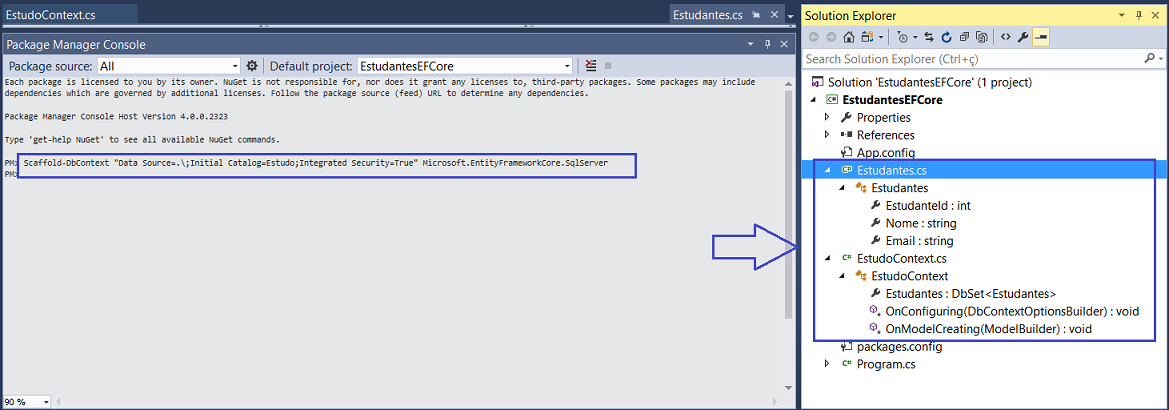Collapse the EstudoContext class node
This screenshot has height=410, width=1169.
pyautogui.click(x=842, y=276)
